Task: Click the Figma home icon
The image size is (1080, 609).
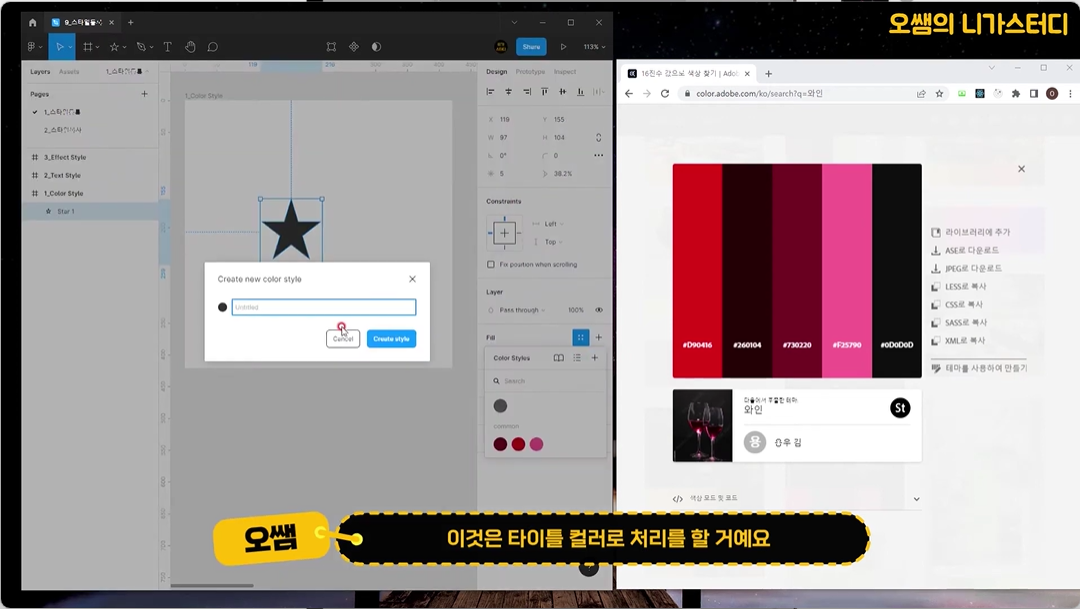Action: click(32, 23)
